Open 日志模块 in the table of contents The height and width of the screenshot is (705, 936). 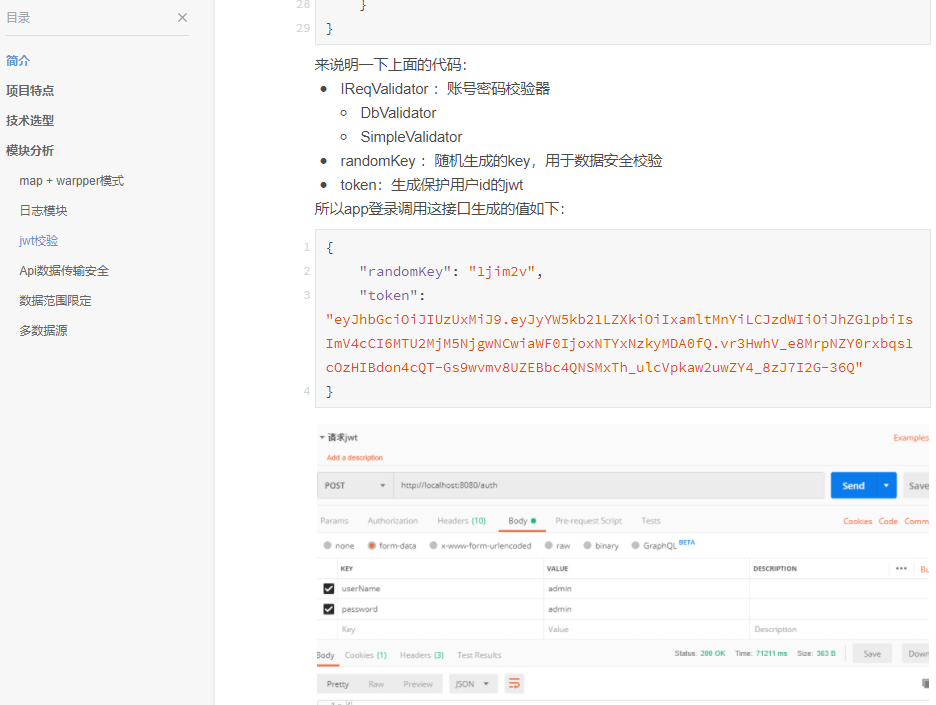tap(43, 211)
